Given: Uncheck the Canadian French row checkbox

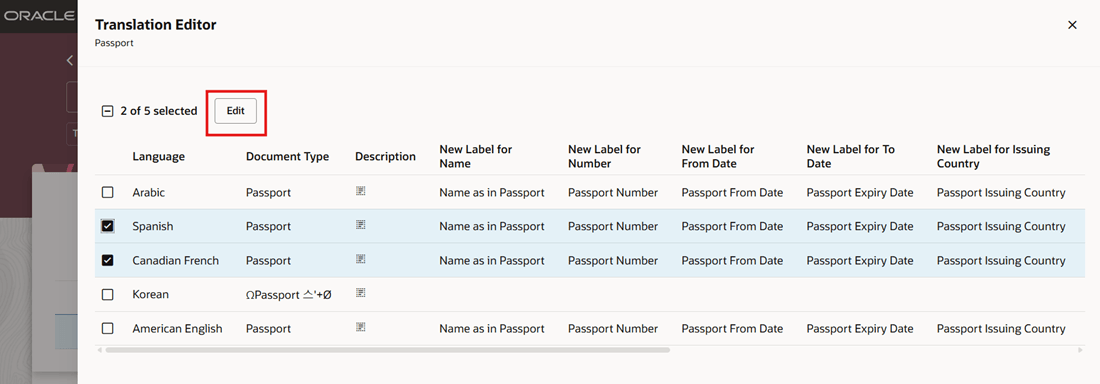Looking at the screenshot, I should 107,260.
